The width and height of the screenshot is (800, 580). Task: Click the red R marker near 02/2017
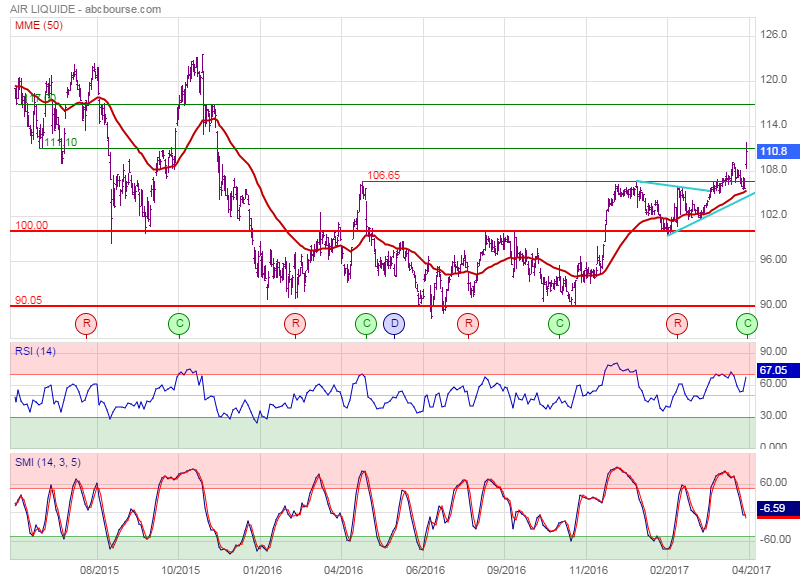[679, 323]
